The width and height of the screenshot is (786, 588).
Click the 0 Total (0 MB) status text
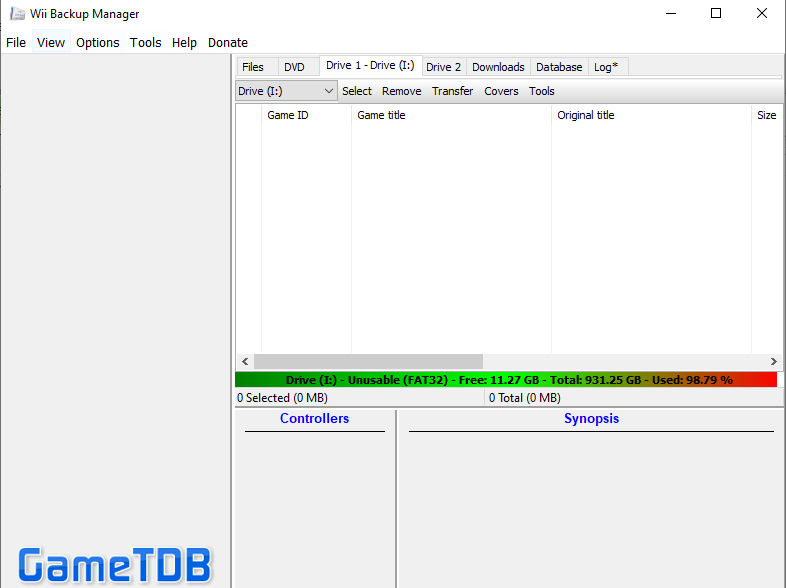pos(524,398)
